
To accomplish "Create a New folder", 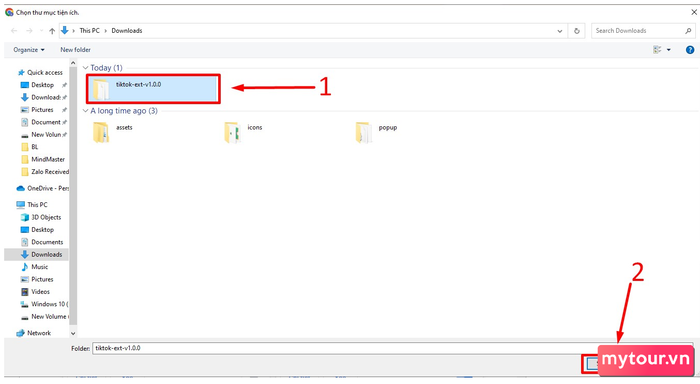I will coord(75,50).
